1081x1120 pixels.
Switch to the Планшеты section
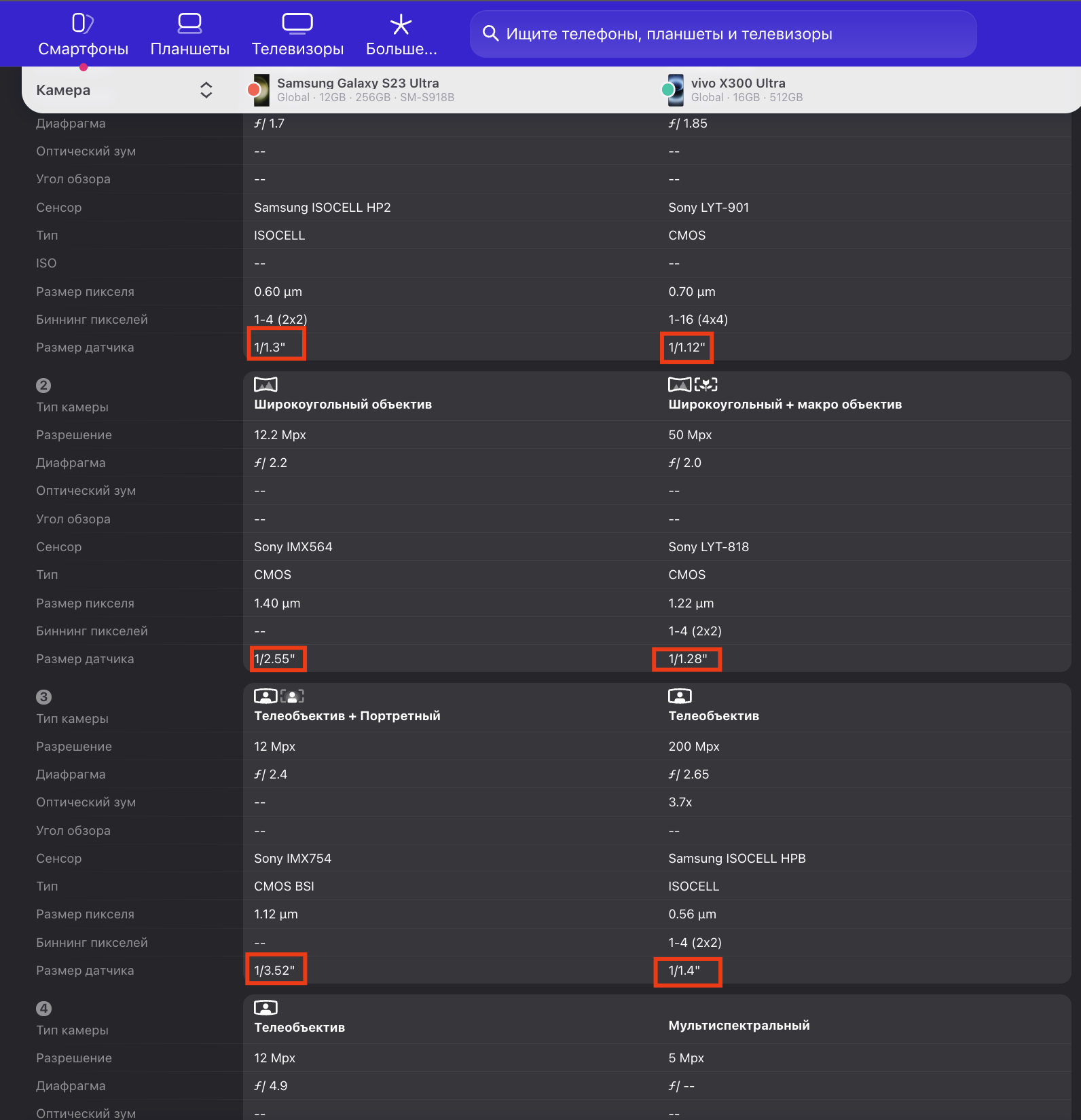pyautogui.click(x=190, y=35)
